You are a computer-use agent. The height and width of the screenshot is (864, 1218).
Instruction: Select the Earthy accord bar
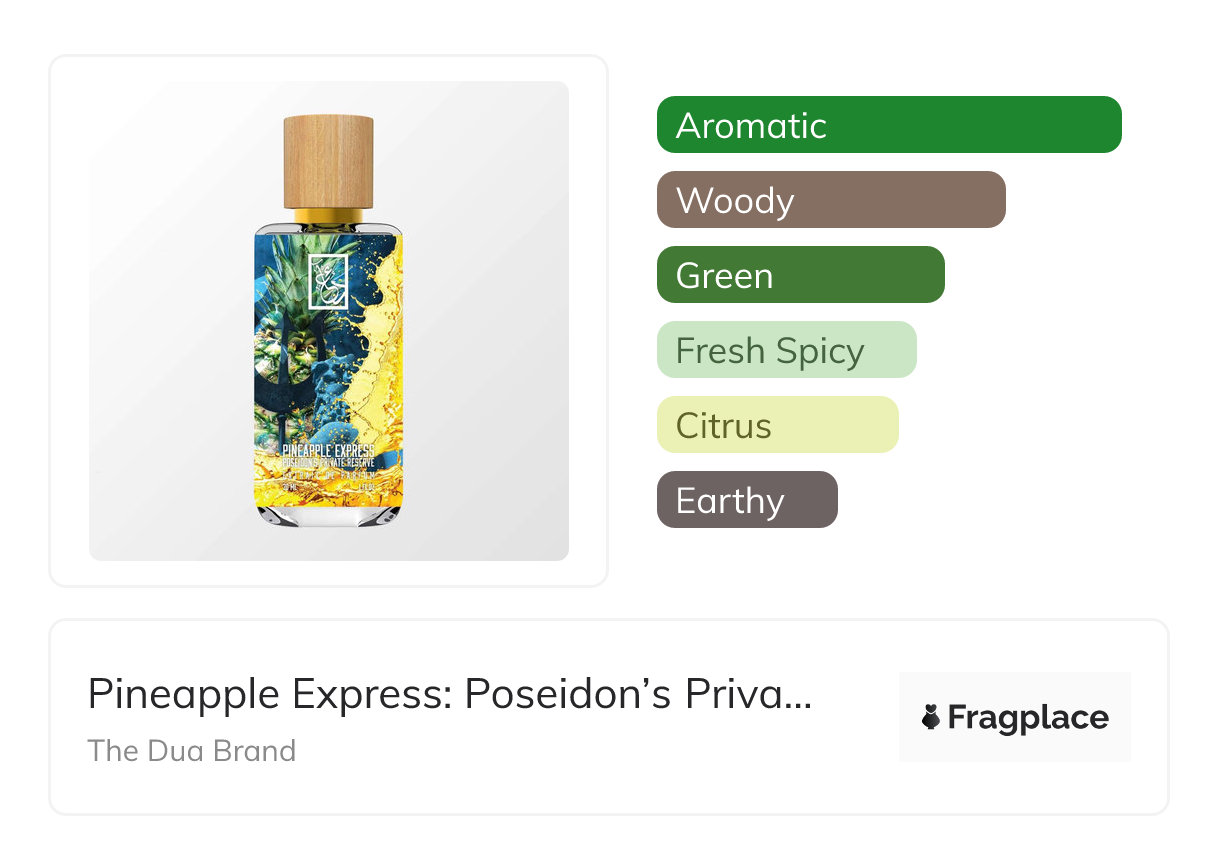746,500
